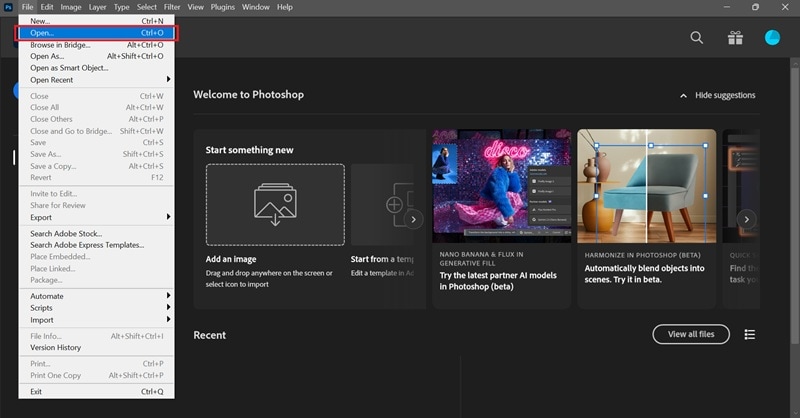The height and width of the screenshot is (418, 800).
Task: Open the File menu
Action: point(28,7)
